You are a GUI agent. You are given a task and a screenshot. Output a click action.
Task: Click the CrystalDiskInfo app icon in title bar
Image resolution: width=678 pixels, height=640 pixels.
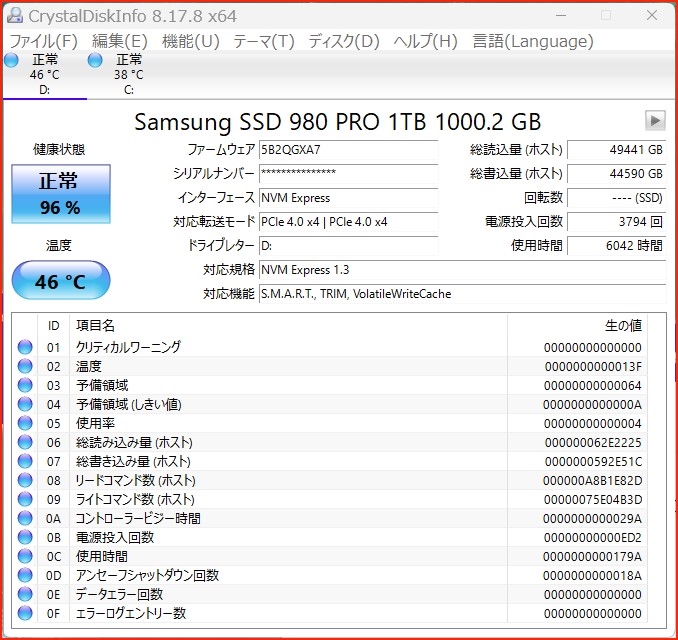click(x=14, y=15)
